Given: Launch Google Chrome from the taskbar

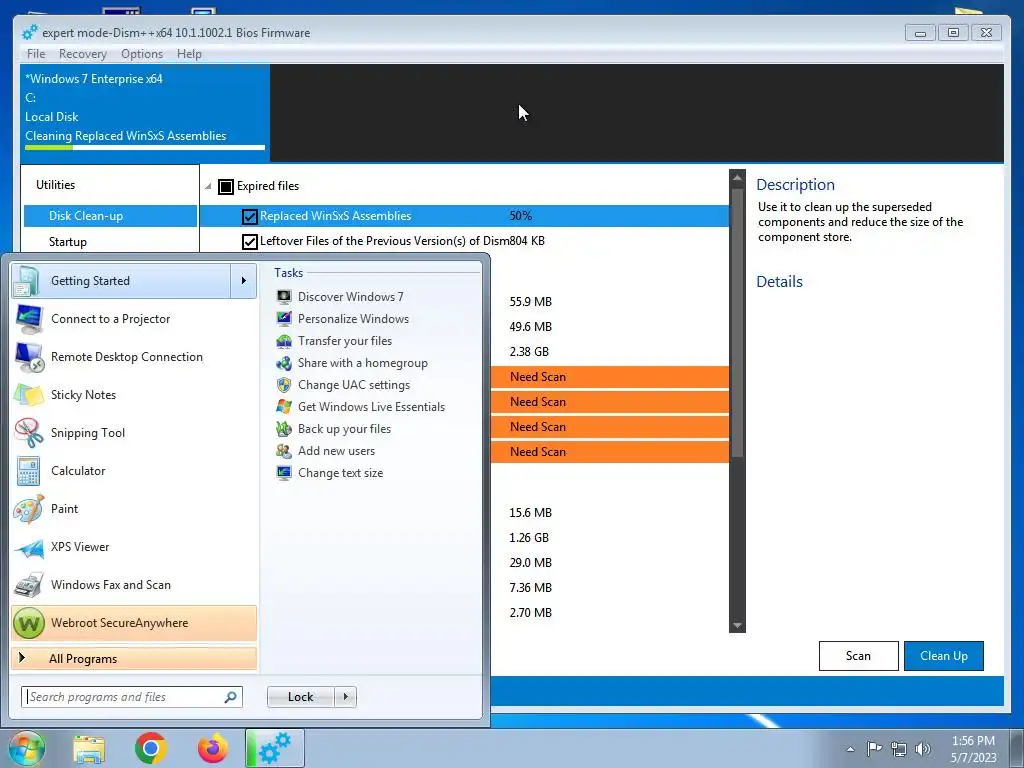Looking at the screenshot, I should [150, 748].
